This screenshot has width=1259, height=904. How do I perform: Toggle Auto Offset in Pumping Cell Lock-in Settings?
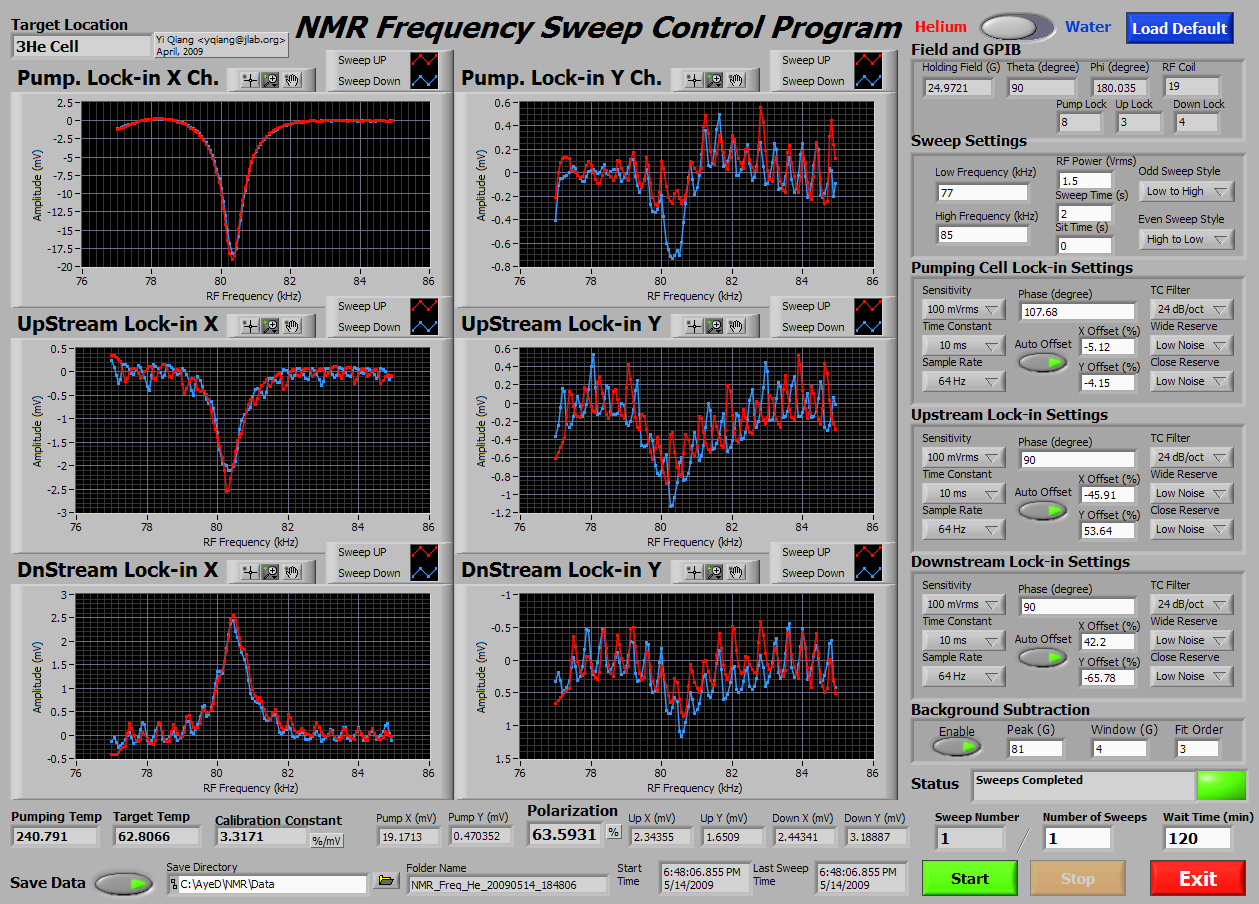click(1043, 361)
